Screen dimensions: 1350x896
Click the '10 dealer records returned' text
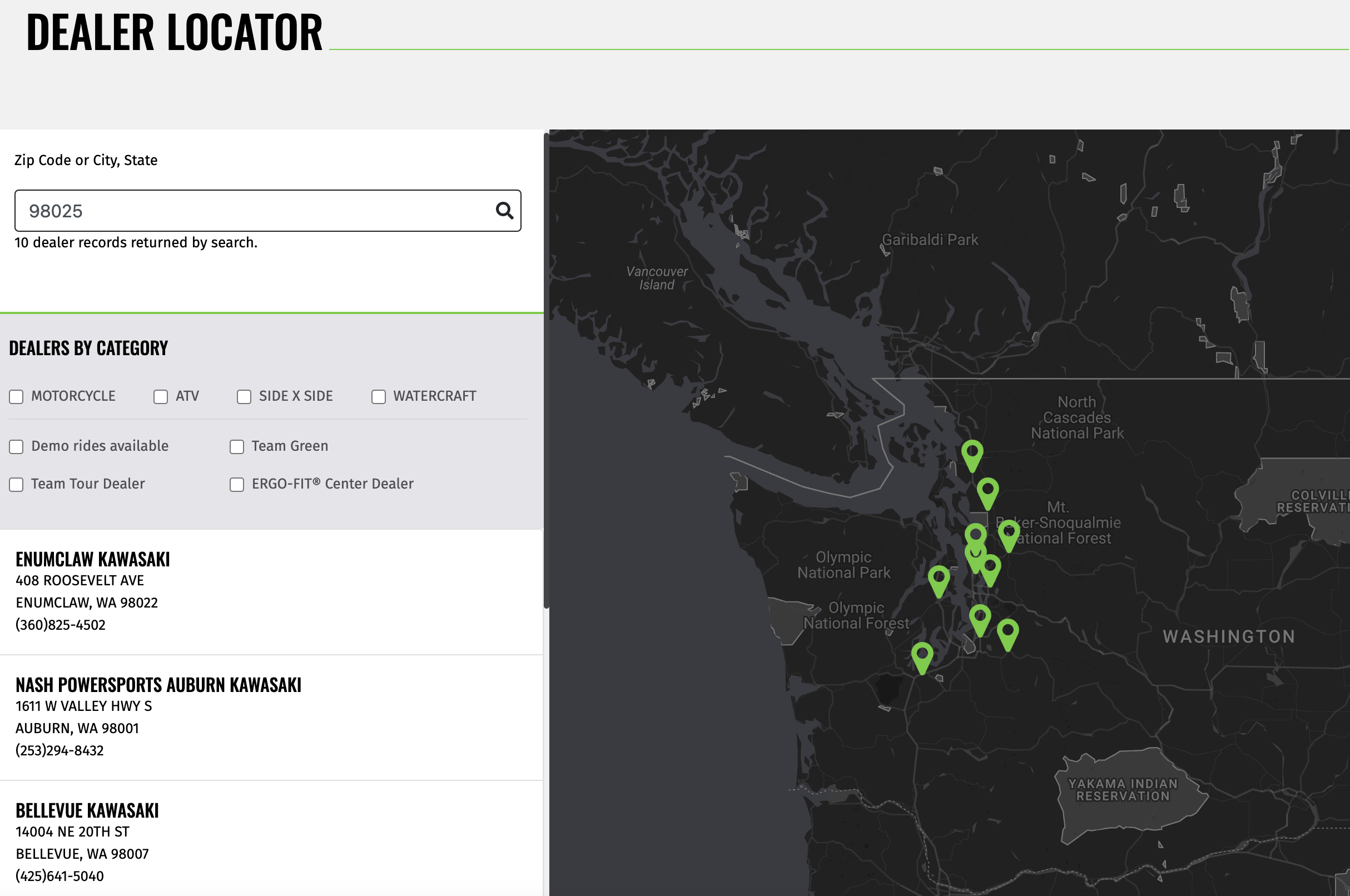pos(136,243)
